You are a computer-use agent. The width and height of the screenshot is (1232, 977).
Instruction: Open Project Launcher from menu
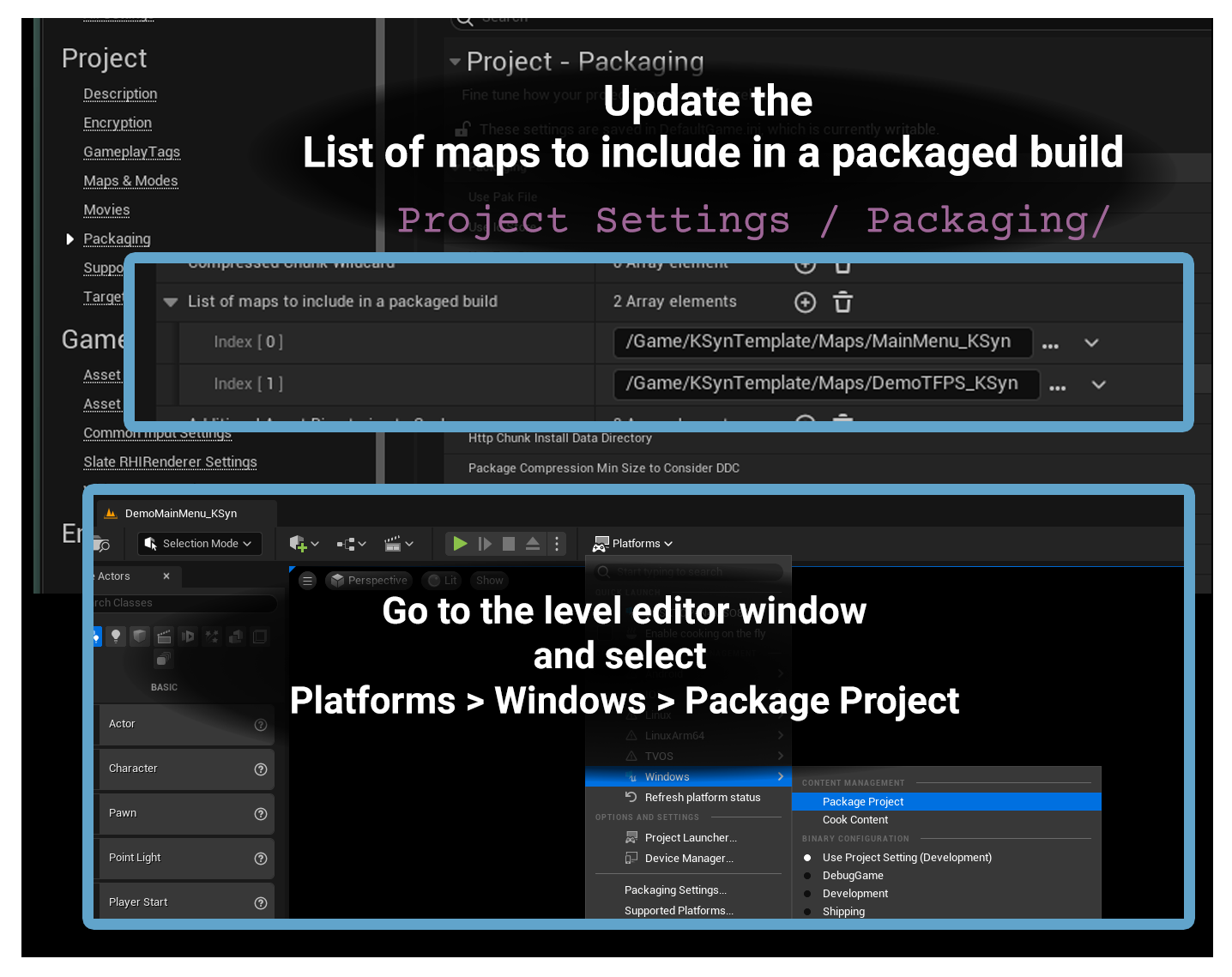click(x=688, y=837)
